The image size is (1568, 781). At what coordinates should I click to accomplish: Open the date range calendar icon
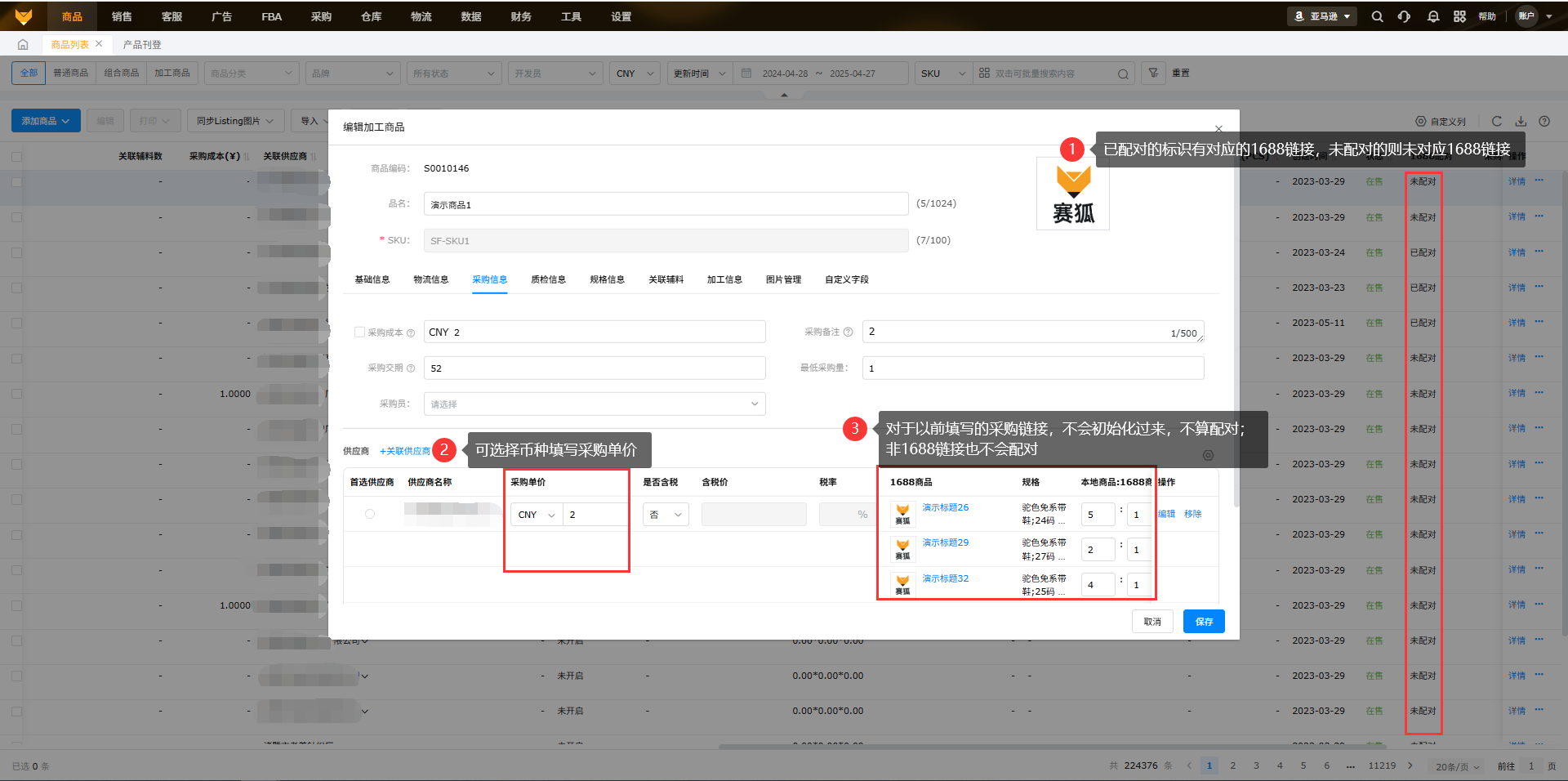click(x=746, y=74)
